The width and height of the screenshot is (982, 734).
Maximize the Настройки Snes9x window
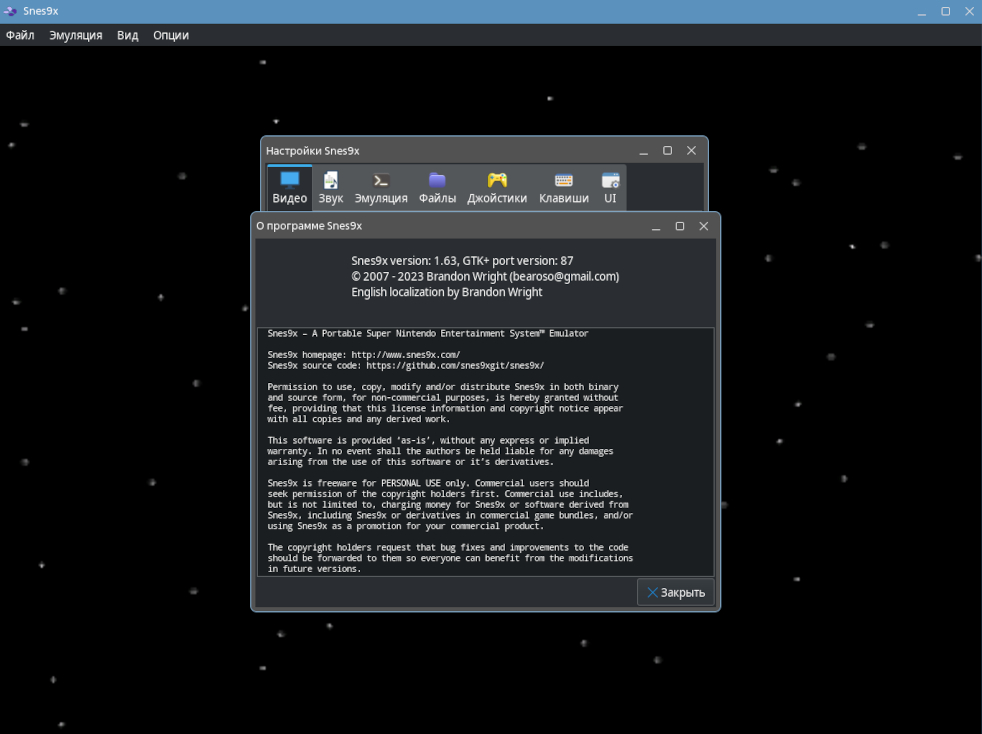coord(667,151)
